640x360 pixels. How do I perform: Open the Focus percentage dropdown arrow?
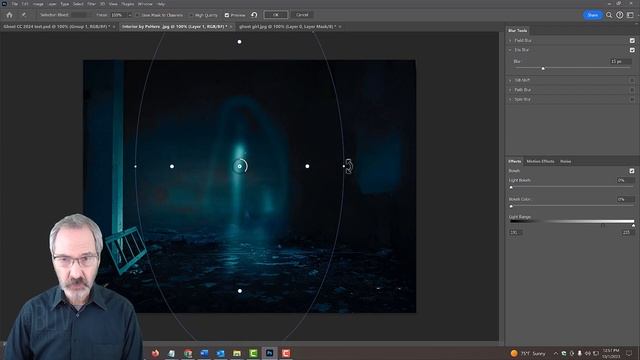pyautogui.click(x=130, y=15)
